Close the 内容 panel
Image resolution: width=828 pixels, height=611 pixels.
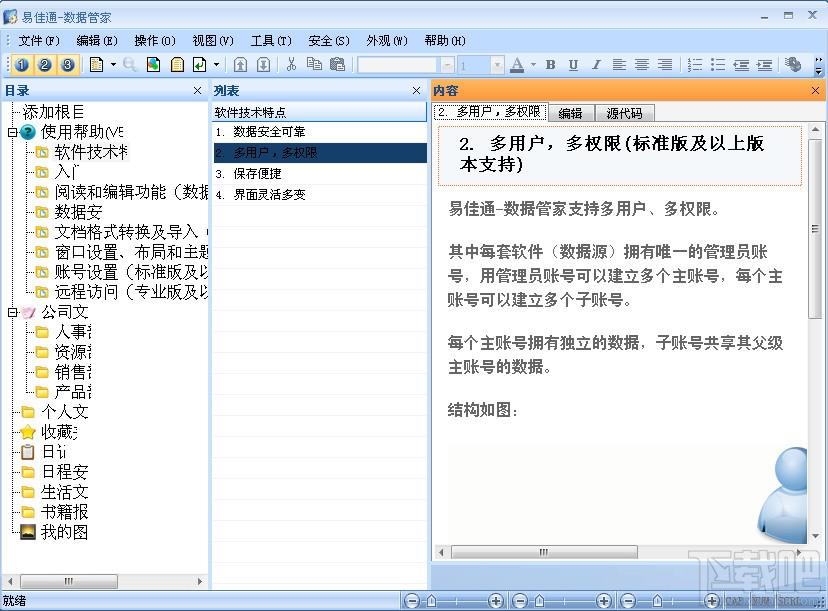click(815, 91)
